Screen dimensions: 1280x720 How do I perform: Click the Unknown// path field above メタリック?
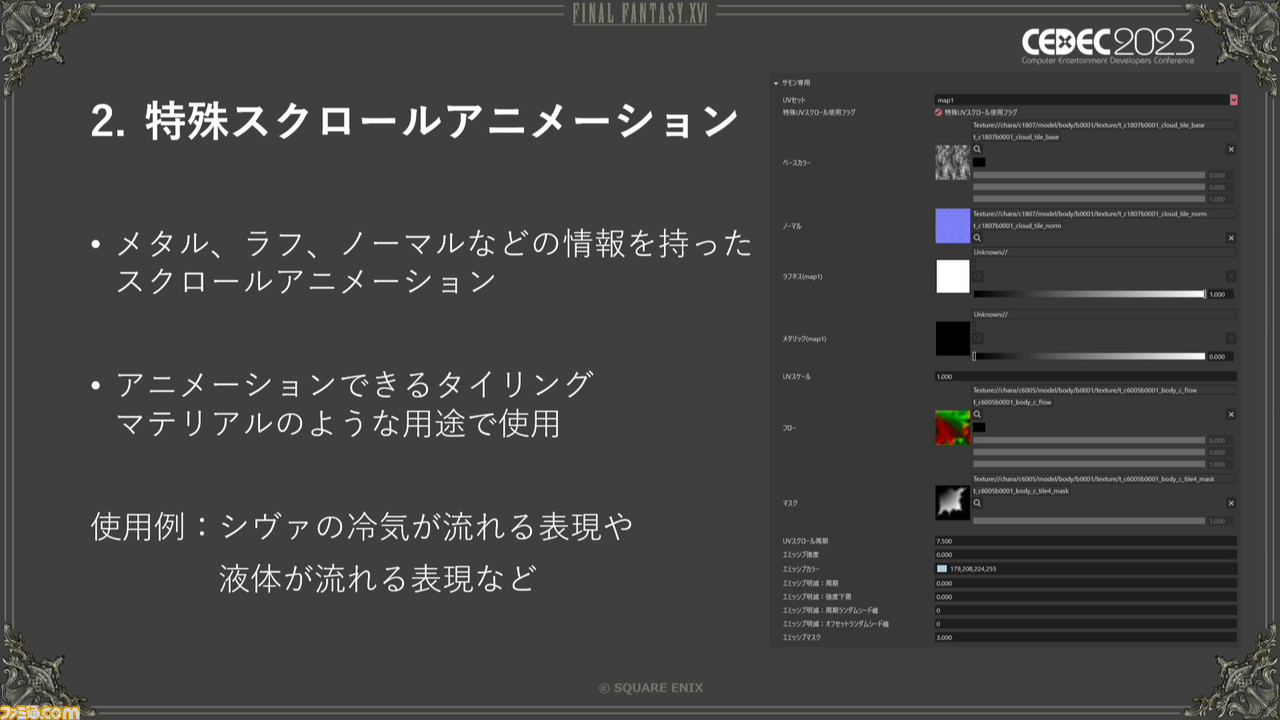click(1104, 313)
